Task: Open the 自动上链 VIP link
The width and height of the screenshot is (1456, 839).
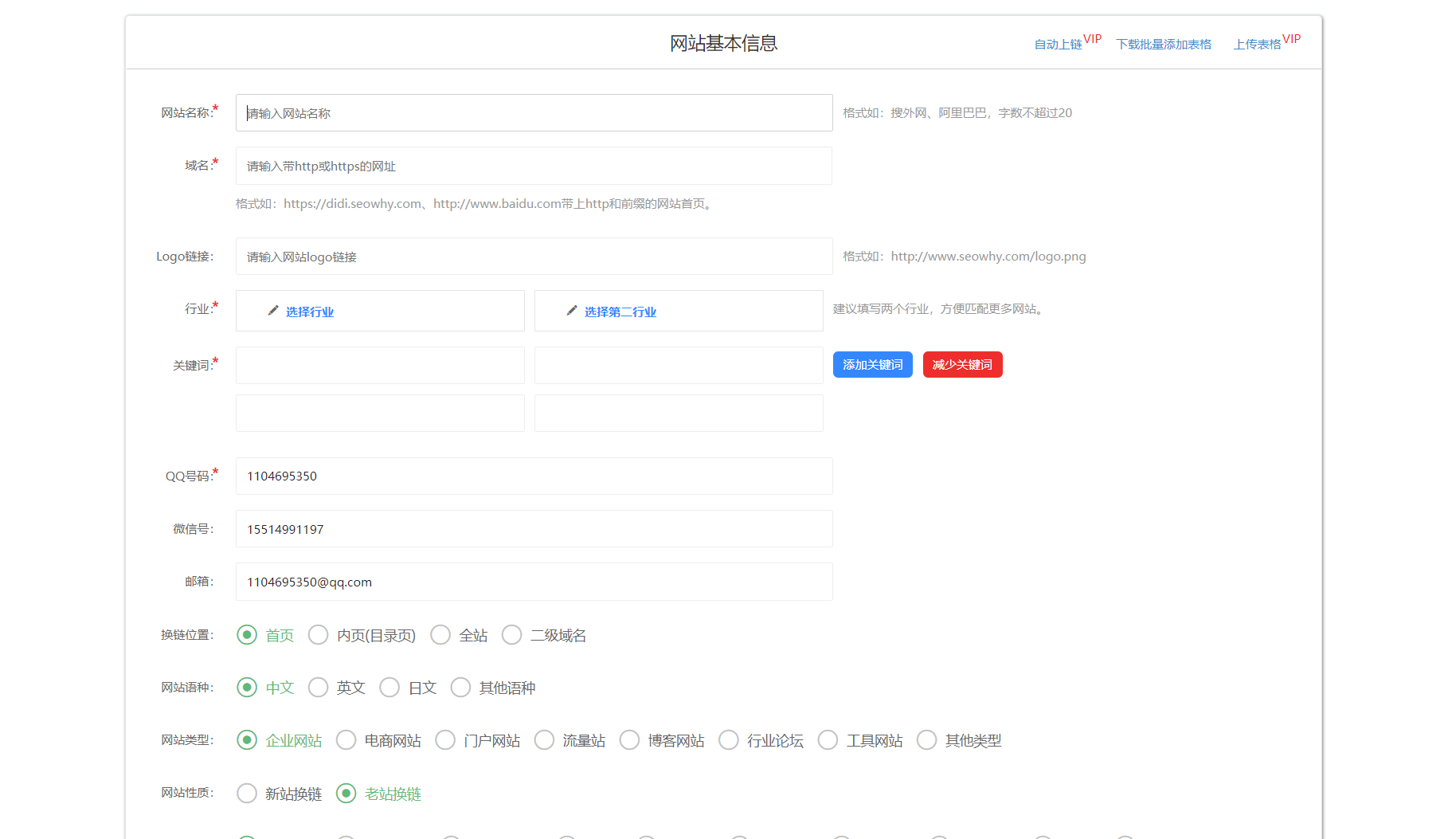Action: pos(1059,44)
